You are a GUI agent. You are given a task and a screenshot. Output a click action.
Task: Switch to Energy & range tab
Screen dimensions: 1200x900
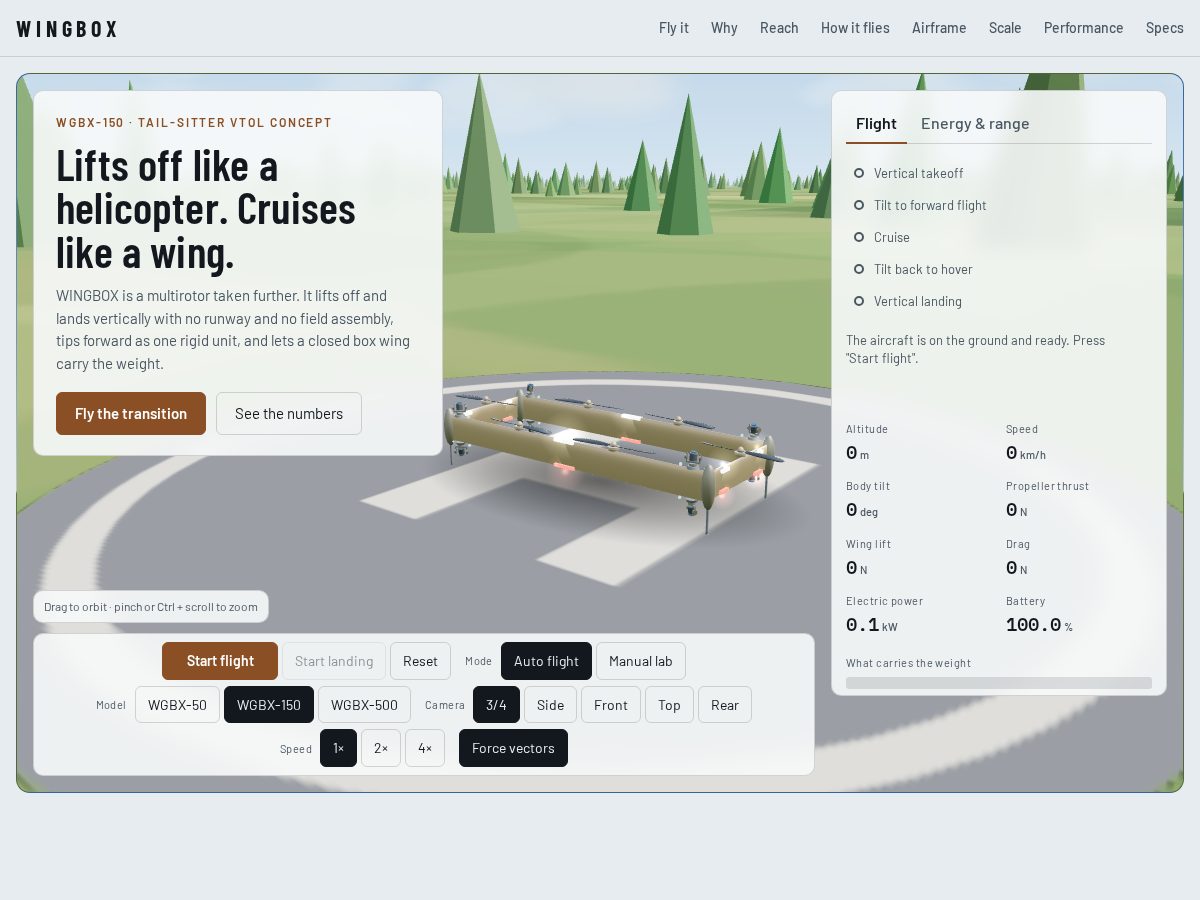[975, 124]
